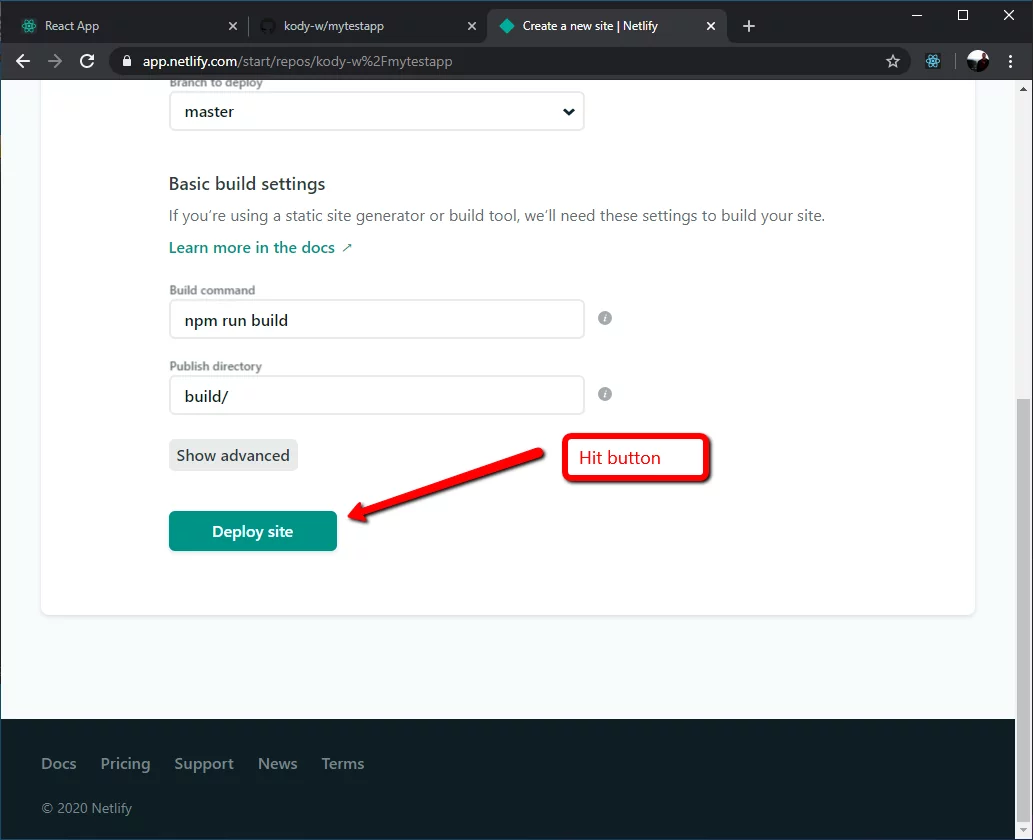Maximize the browser window
This screenshot has height=840, width=1033.
point(963,15)
